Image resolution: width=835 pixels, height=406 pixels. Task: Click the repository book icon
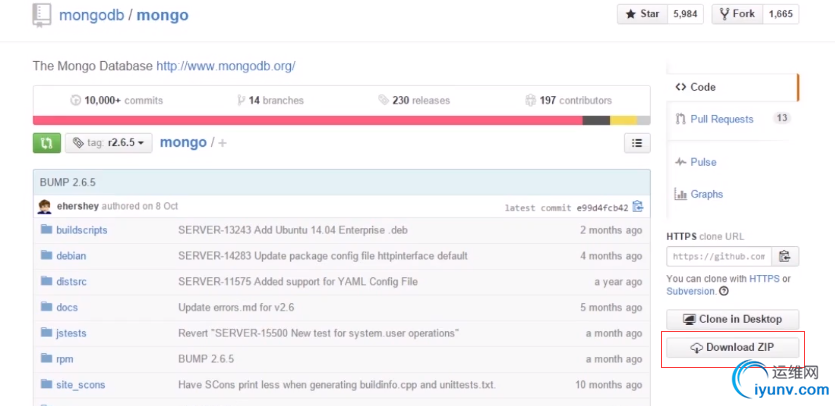(x=41, y=15)
